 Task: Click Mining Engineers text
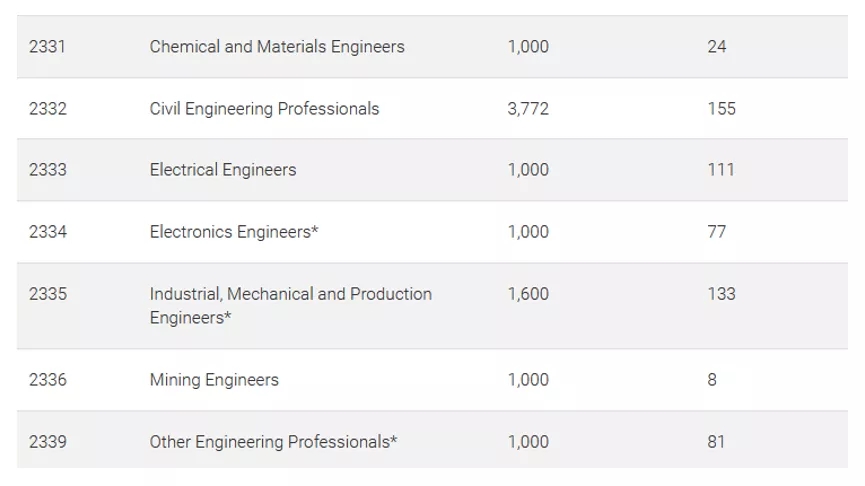pos(214,380)
